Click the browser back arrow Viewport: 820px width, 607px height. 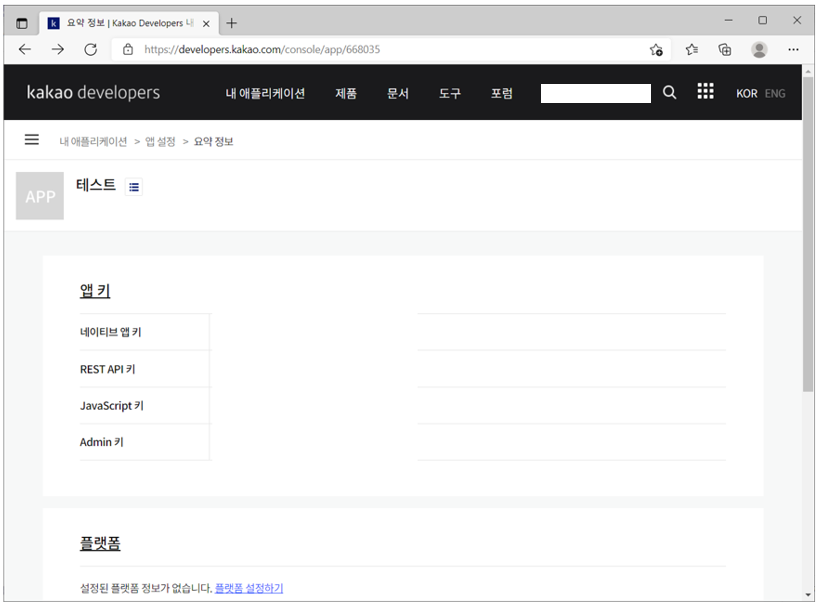[x=25, y=50]
